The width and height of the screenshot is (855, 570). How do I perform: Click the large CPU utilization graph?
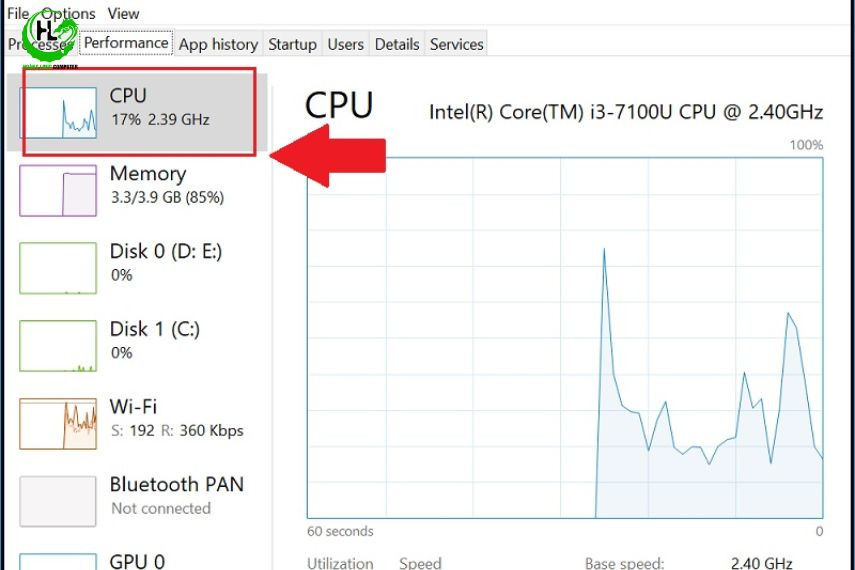click(564, 338)
